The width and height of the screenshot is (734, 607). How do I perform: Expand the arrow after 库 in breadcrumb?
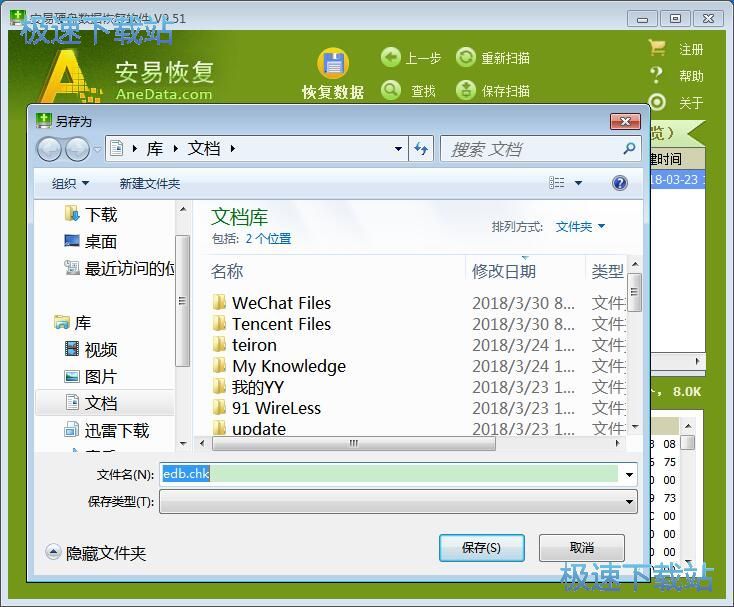pyautogui.click(x=176, y=149)
